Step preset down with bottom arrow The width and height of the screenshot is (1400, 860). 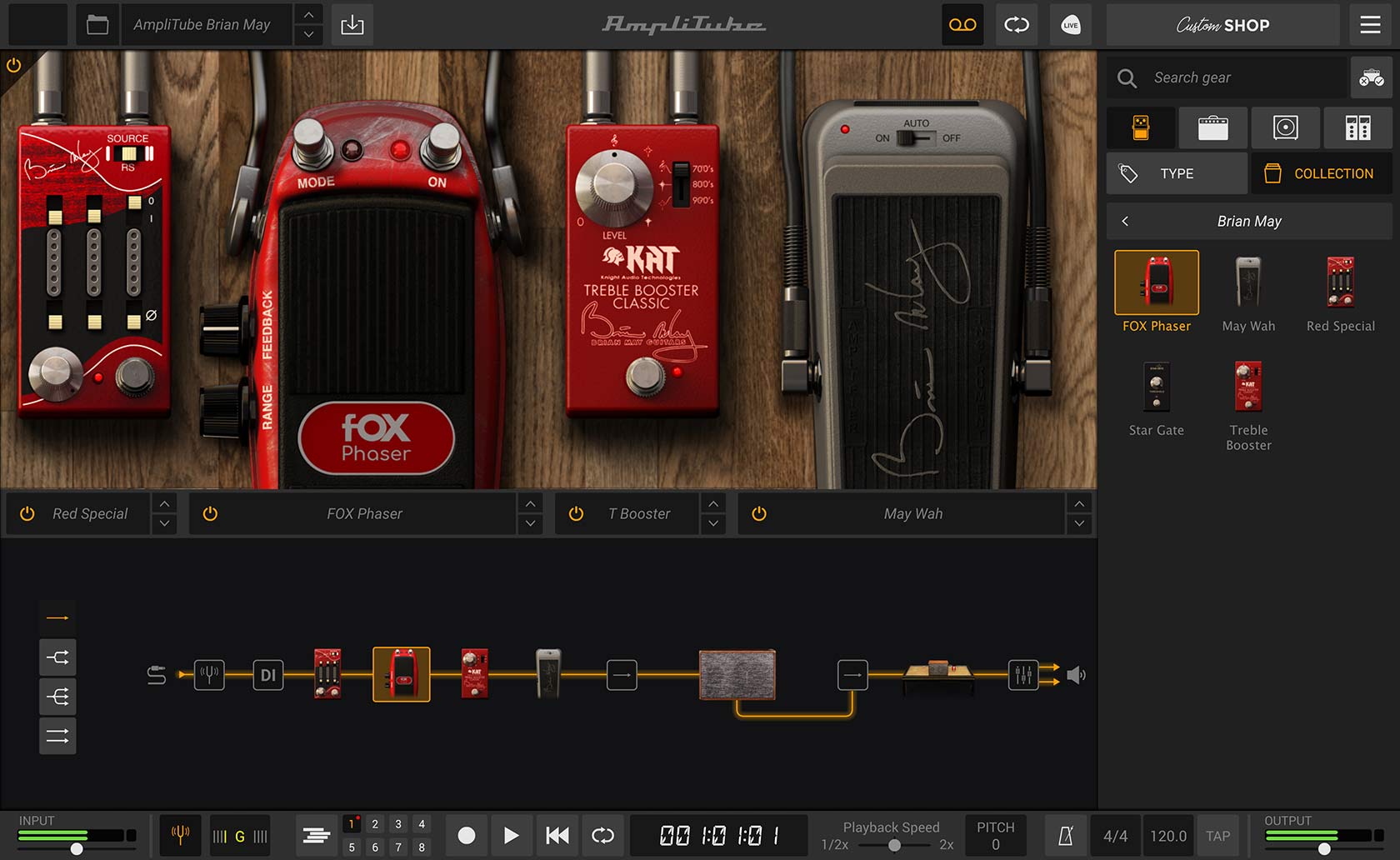click(308, 35)
